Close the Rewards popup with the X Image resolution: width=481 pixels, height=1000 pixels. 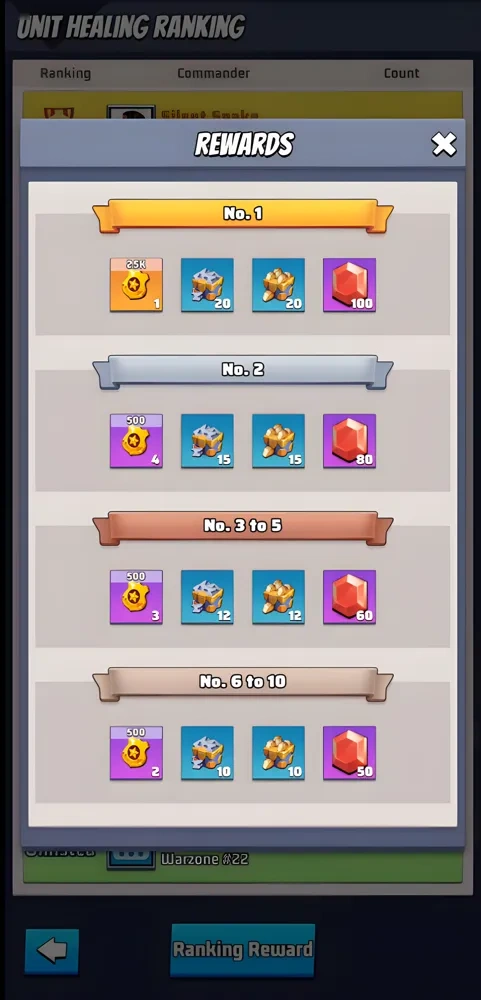pos(444,145)
